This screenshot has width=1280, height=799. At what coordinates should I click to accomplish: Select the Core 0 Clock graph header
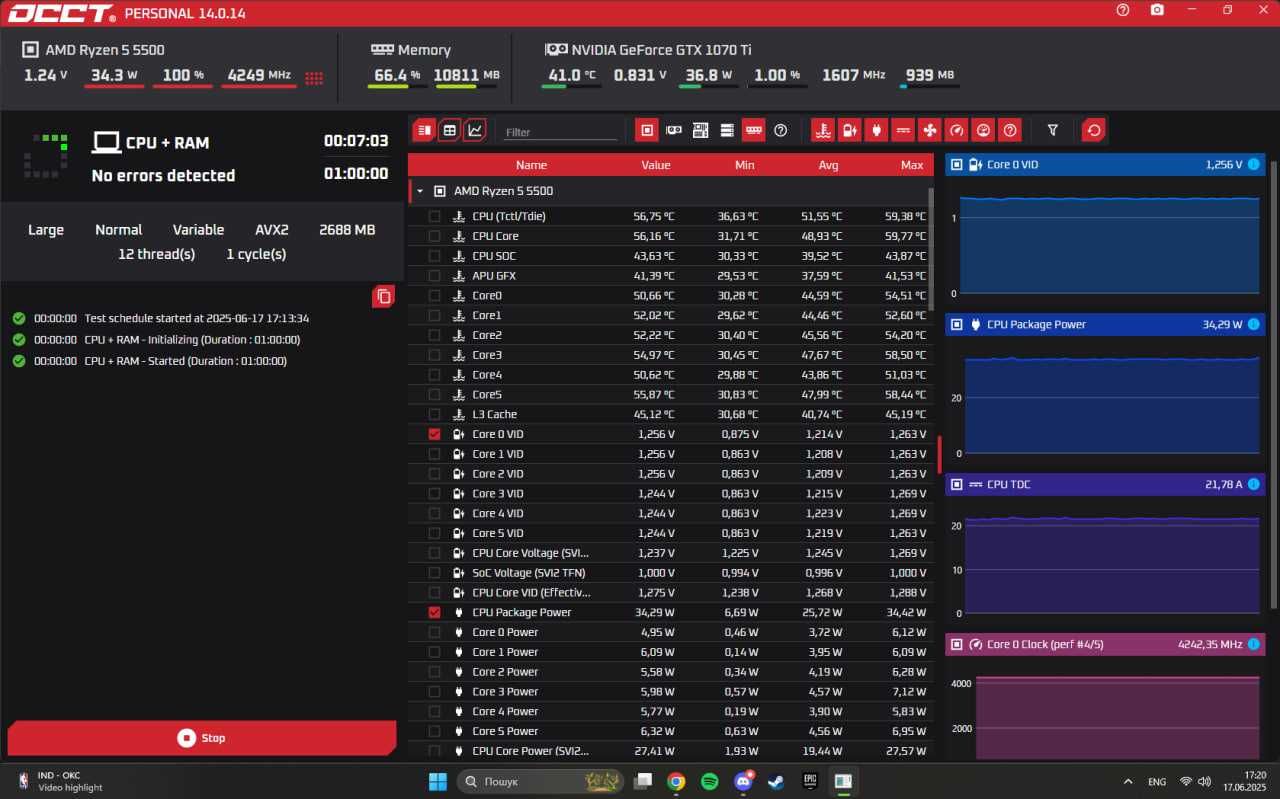tap(1105, 644)
